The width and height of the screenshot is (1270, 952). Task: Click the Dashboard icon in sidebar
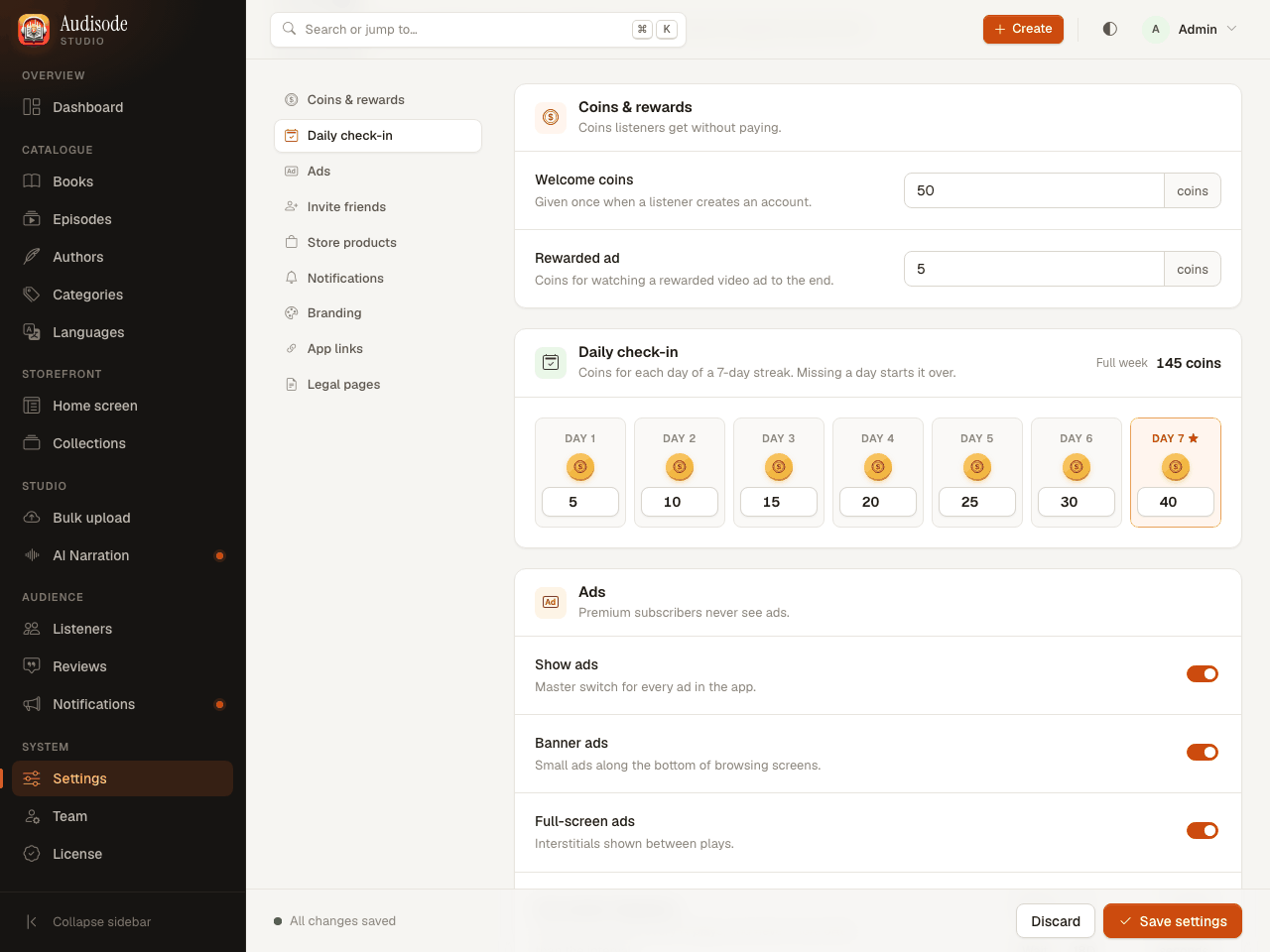(x=32, y=107)
